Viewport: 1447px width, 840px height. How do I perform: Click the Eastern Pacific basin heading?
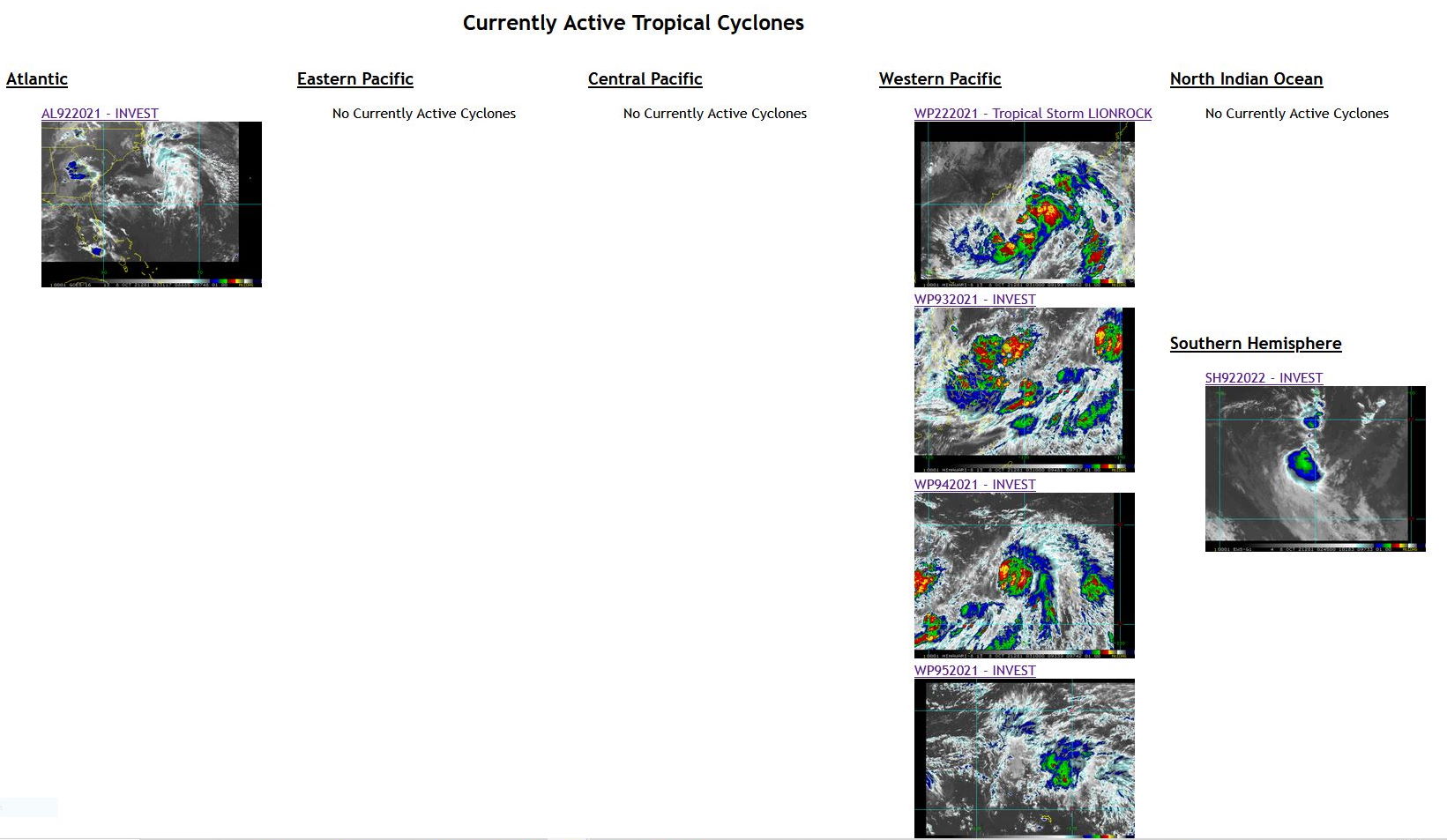click(x=354, y=79)
